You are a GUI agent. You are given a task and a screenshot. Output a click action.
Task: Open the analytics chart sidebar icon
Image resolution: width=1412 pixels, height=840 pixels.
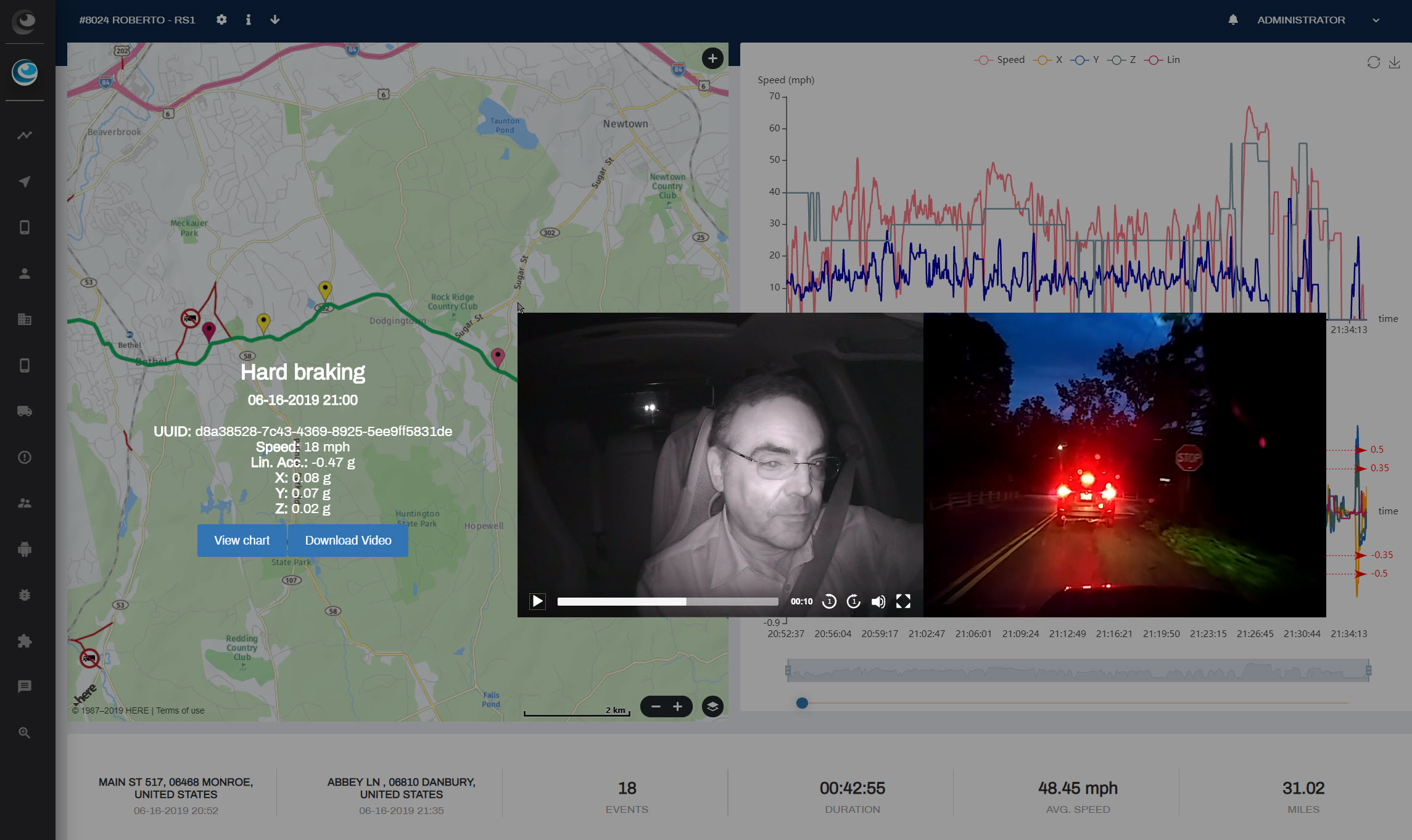point(25,135)
